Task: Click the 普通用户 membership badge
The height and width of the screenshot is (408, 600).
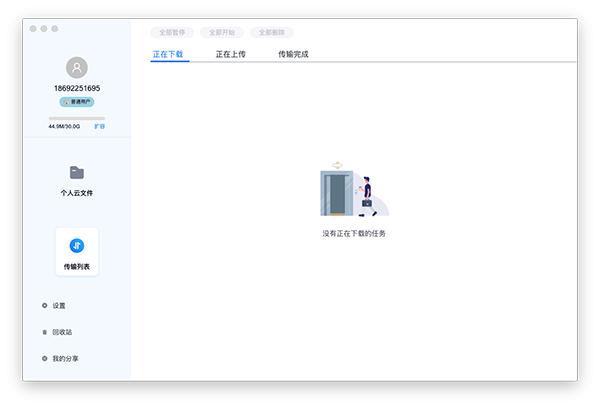Action: click(x=77, y=102)
